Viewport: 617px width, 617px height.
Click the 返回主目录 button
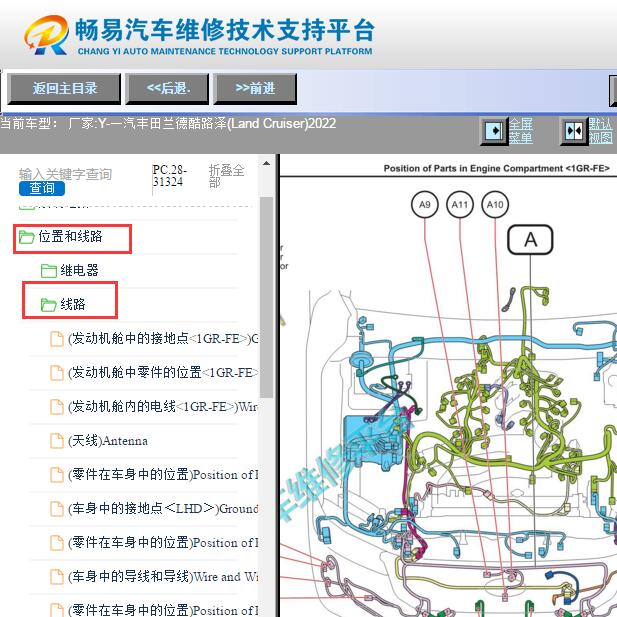tap(64, 89)
